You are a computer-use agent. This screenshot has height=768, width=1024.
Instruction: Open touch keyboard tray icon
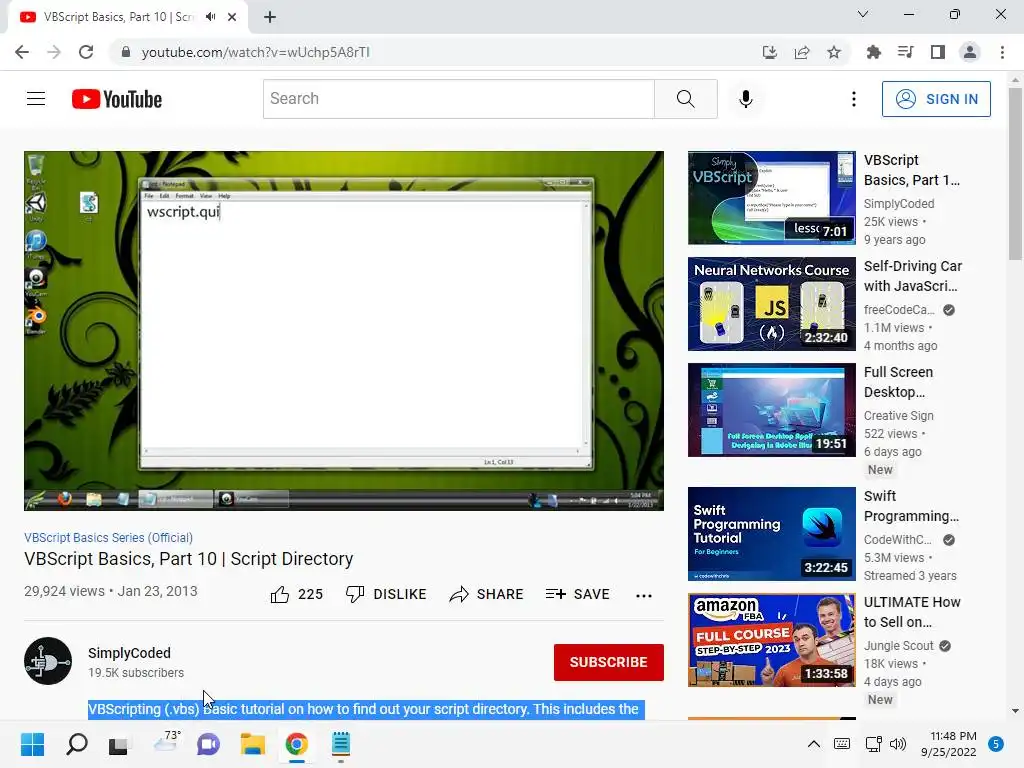coord(842,744)
